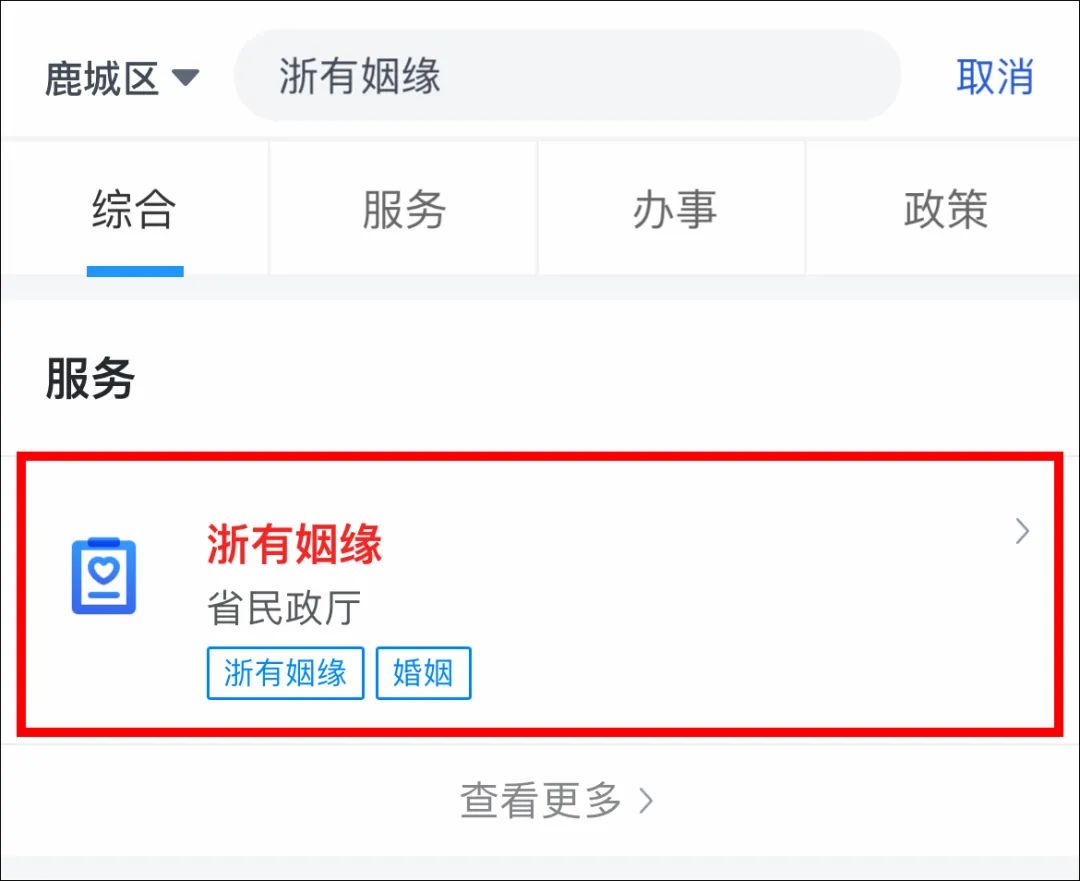Click the bold 服务 section heading
This screenshot has width=1080, height=881.
tap(90, 378)
